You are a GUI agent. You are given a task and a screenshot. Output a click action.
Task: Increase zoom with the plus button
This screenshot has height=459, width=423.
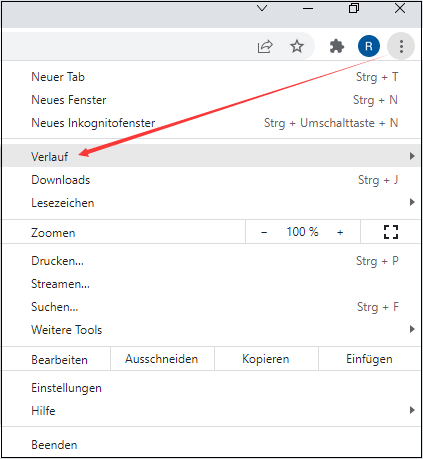[340, 232]
